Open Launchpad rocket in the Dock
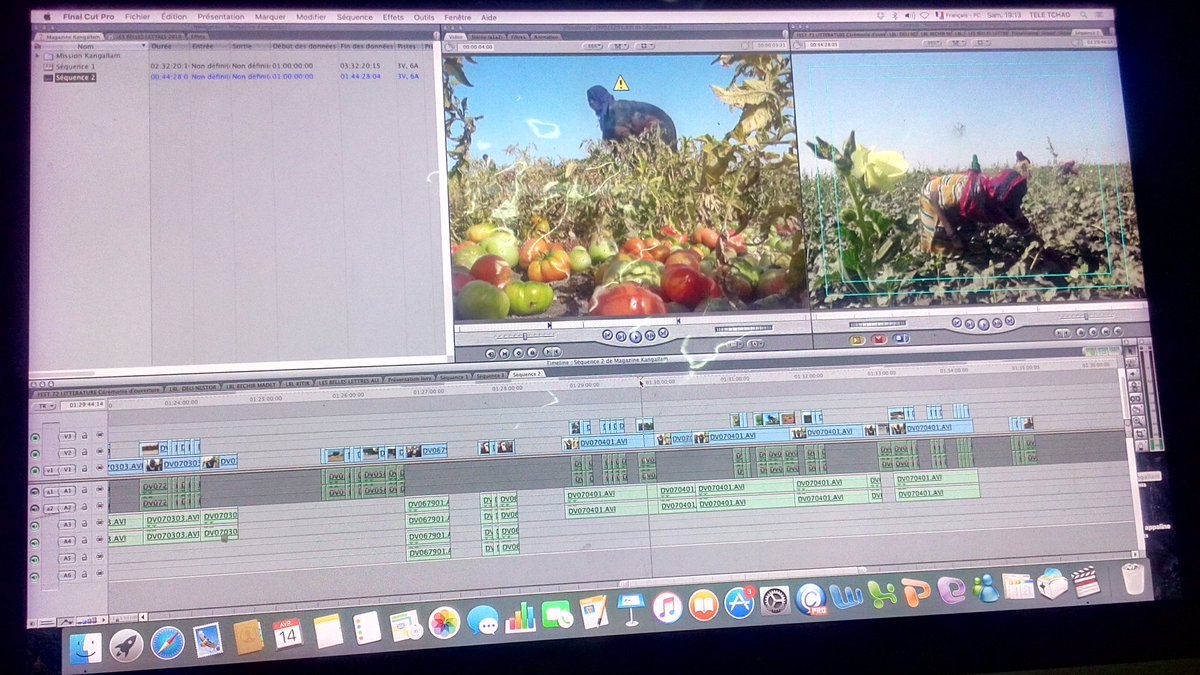Image resolution: width=1200 pixels, height=675 pixels. [126, 645]
